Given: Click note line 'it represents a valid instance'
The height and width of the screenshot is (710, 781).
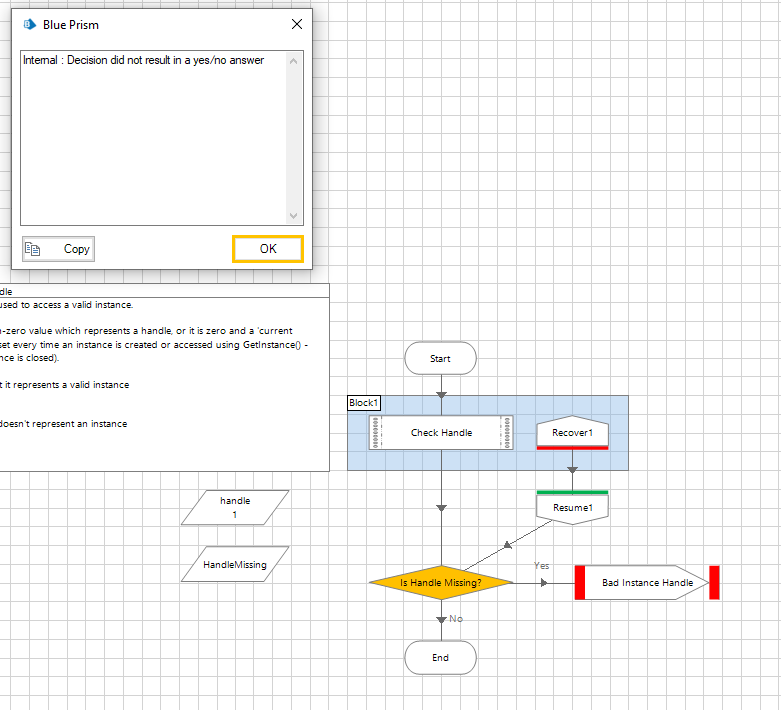Looking at the screenshot, I should point(65,385).
